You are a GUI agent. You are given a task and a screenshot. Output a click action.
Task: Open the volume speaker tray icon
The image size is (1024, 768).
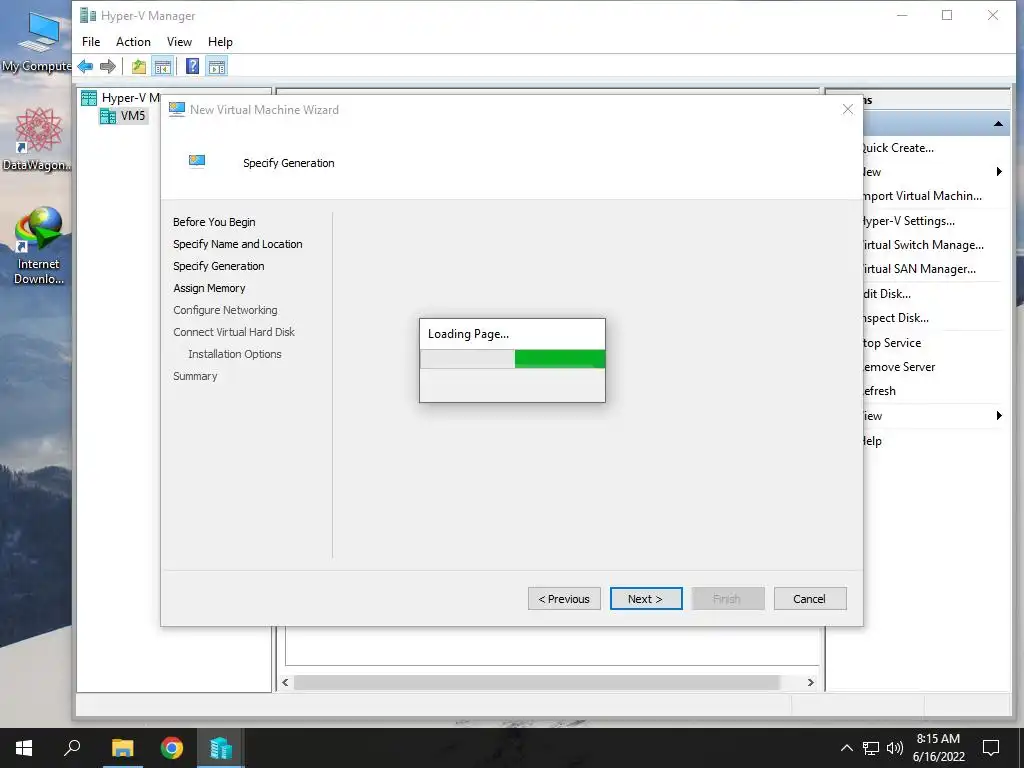coord(895,748)
